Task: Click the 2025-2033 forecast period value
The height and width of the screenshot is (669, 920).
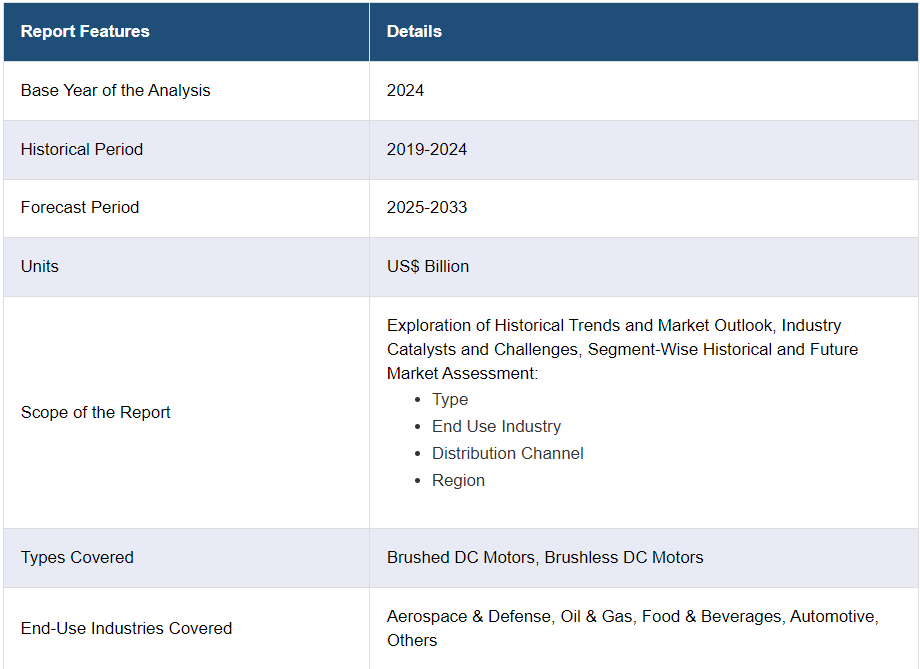Action: 427,207
